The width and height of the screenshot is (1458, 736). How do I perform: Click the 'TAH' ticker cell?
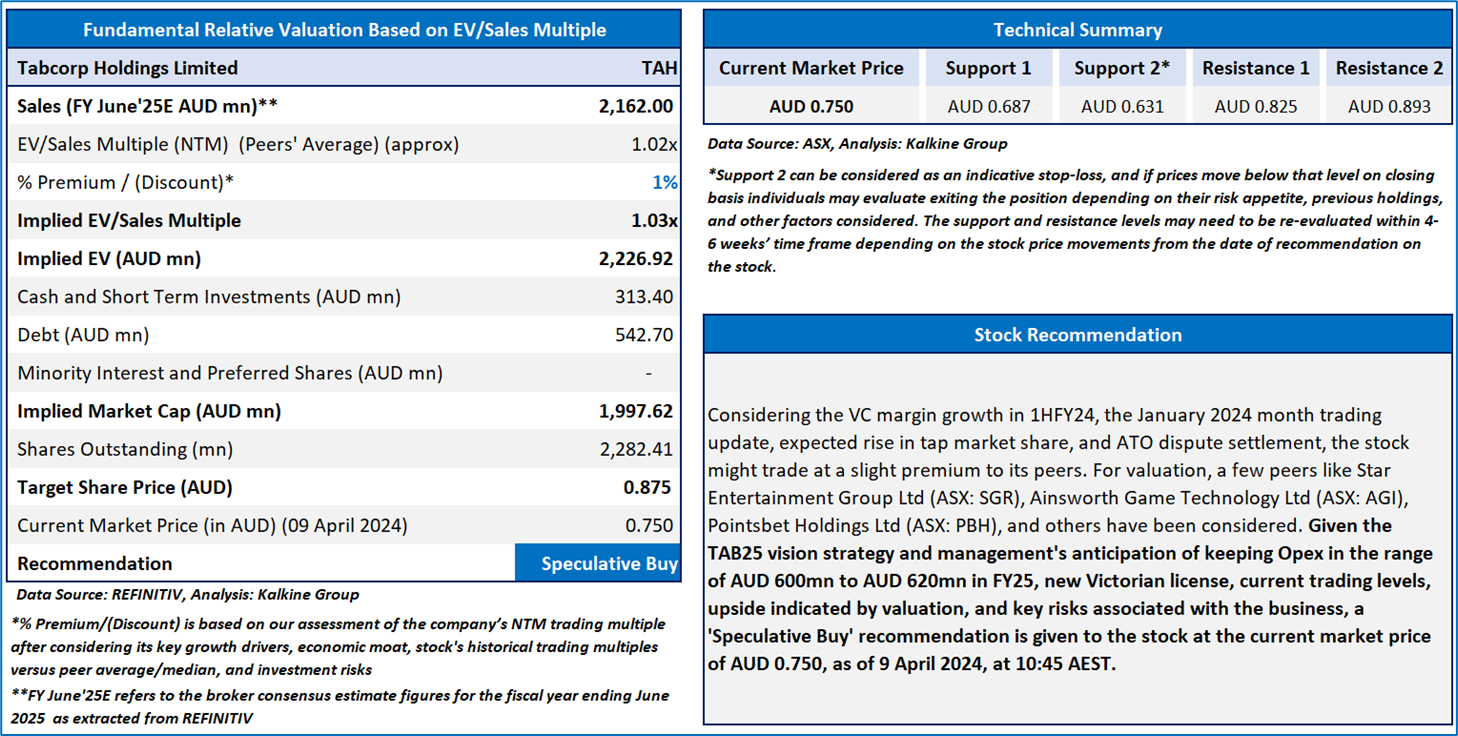[x=659, y=68]
